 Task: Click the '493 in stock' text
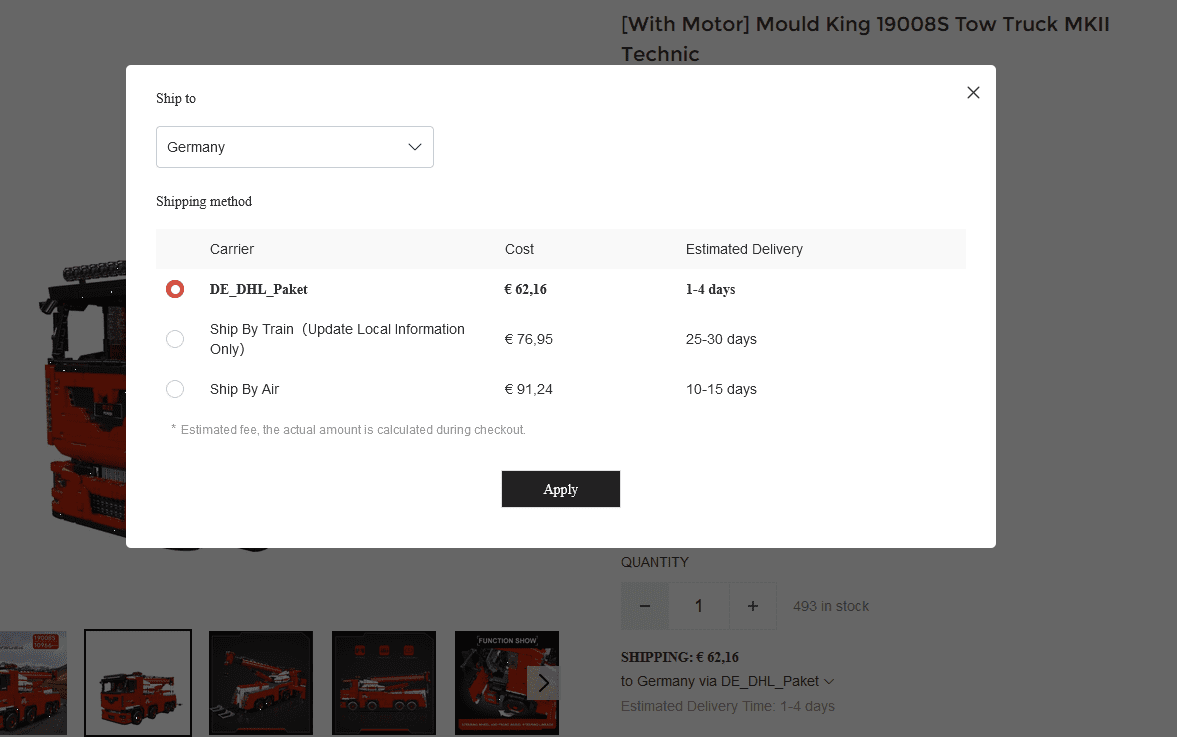pyautogui.click(x=831, y=606)
